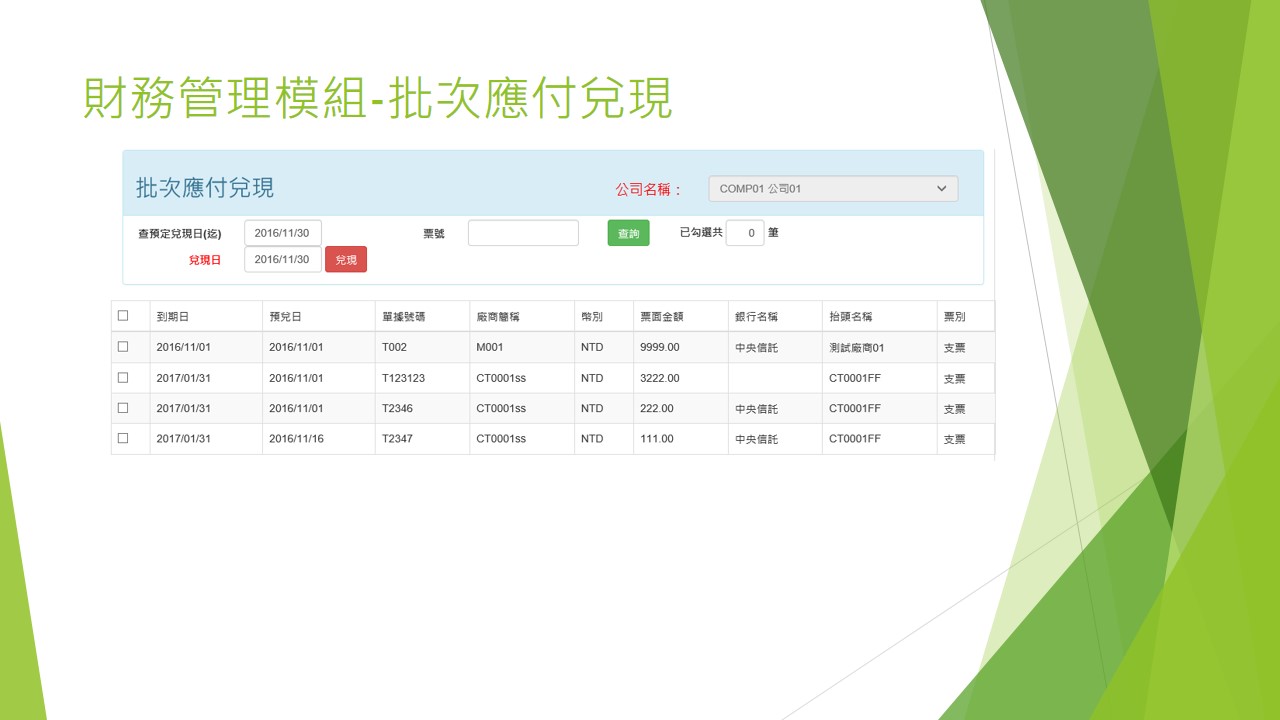Click amount 3222.00

660,378
